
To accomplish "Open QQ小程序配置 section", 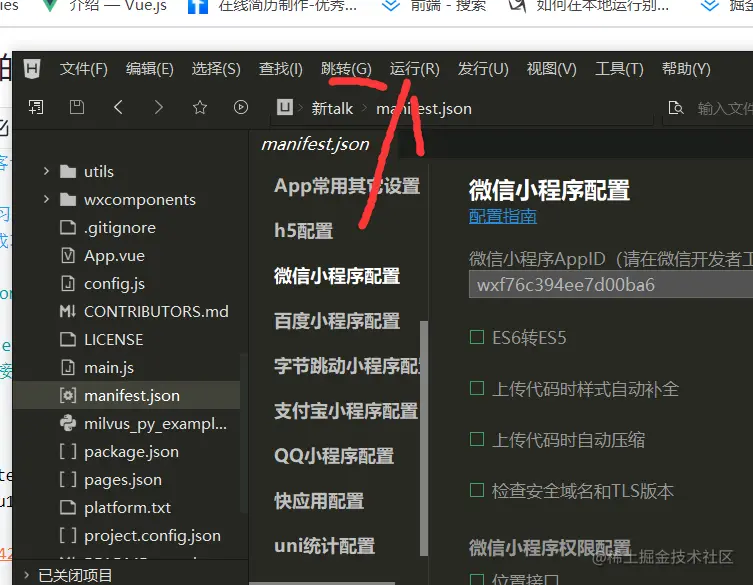I will [x=334, y=456].
